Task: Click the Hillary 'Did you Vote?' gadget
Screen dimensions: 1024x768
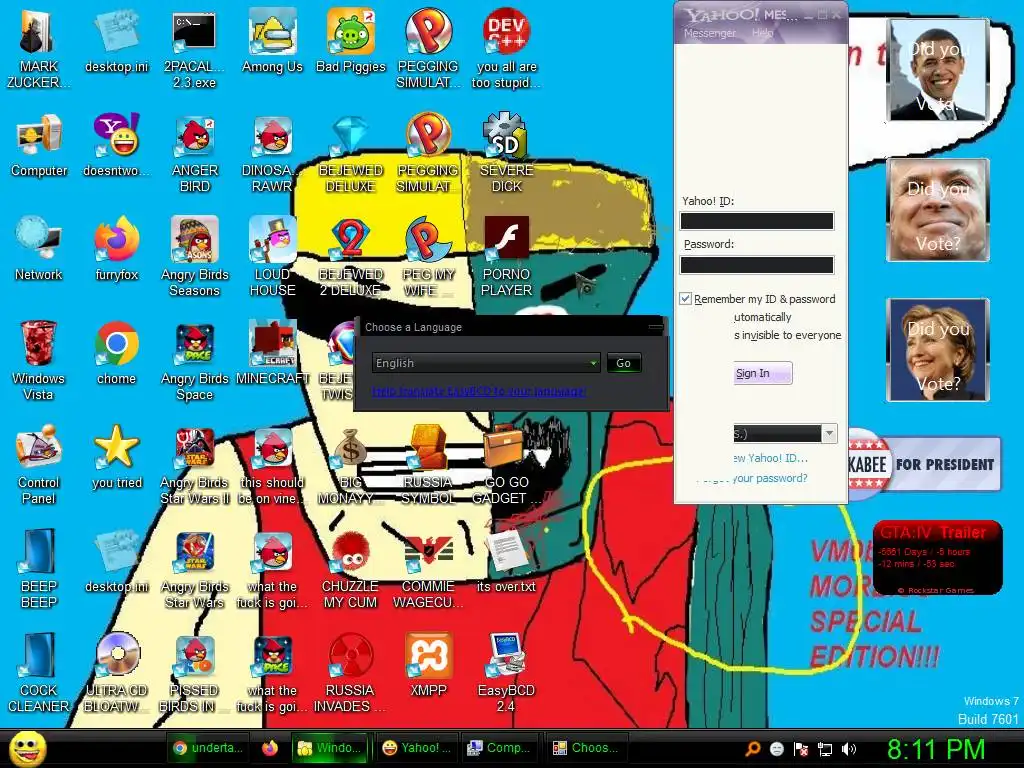Action: point(938,349)
